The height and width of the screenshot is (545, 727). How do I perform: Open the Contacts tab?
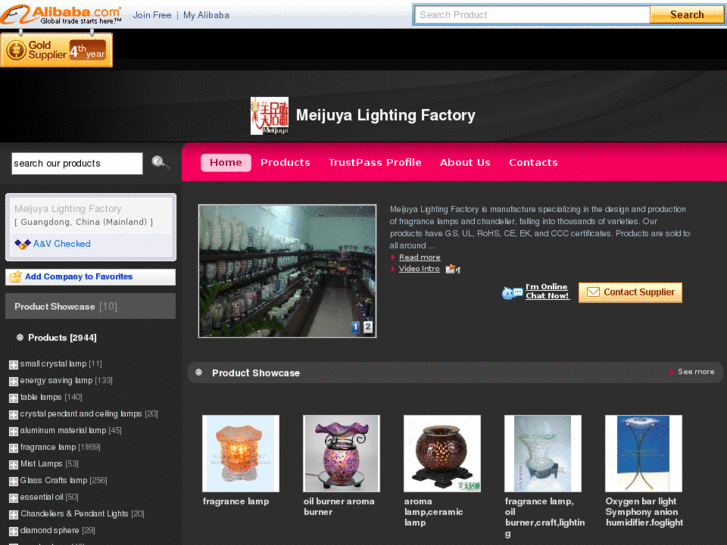coord(533,163)
